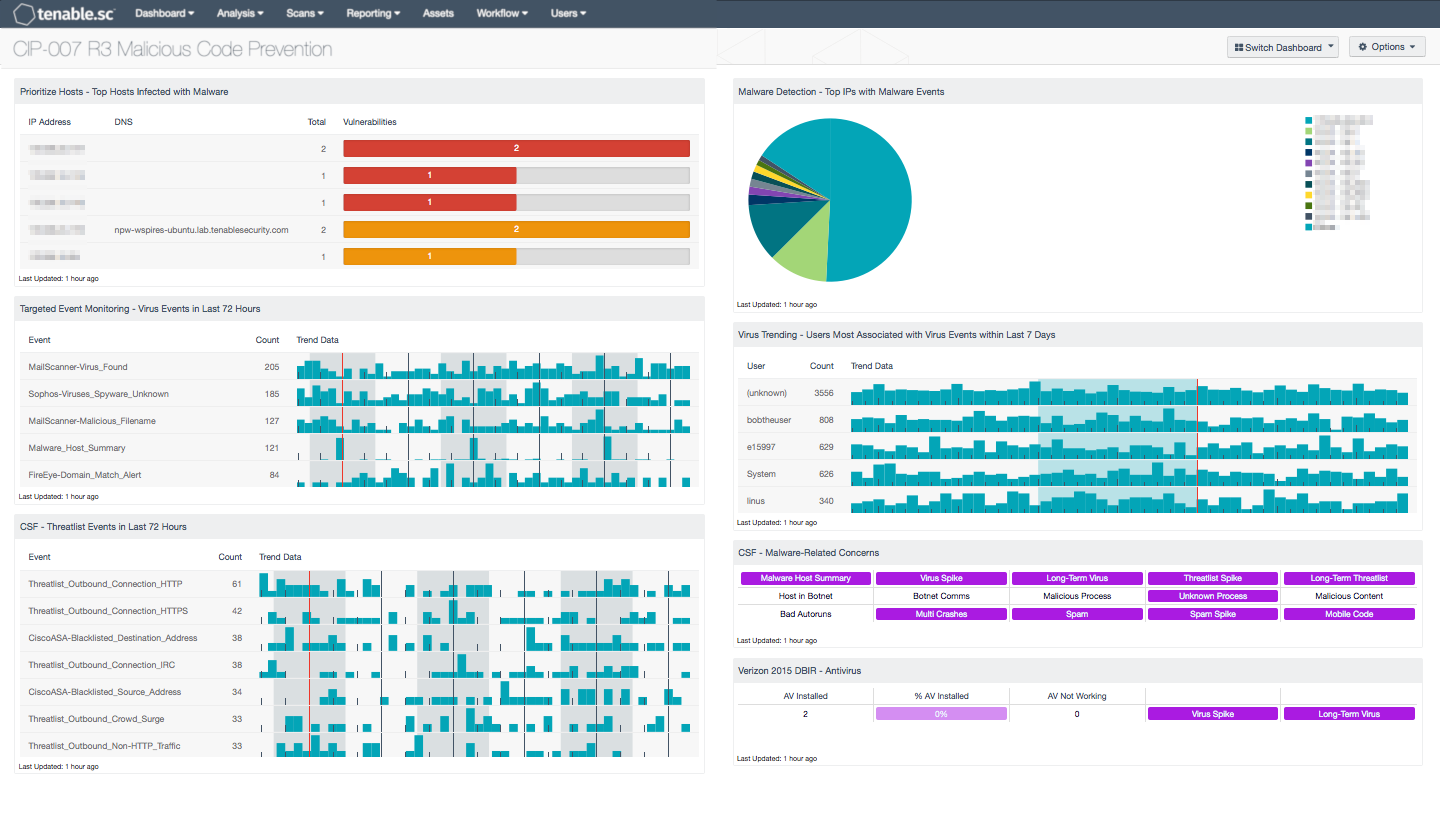The width and height of the screenshot is (1440, 820).
Task: Click the Long-Term Threatlist indicator
Action: (x=1349, y=578)
